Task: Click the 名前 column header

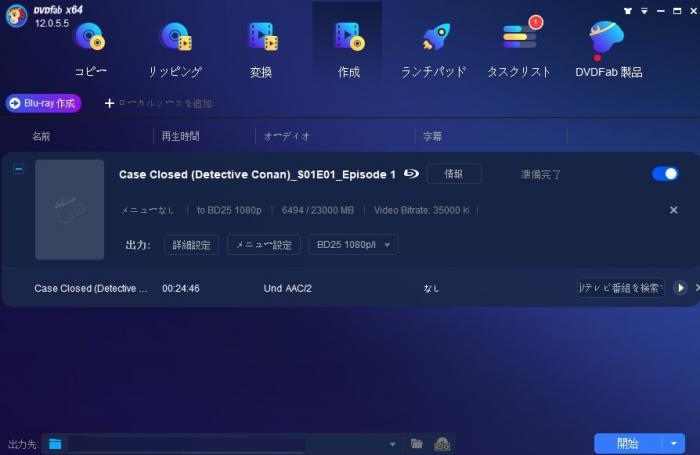Action: pos(41,136)
